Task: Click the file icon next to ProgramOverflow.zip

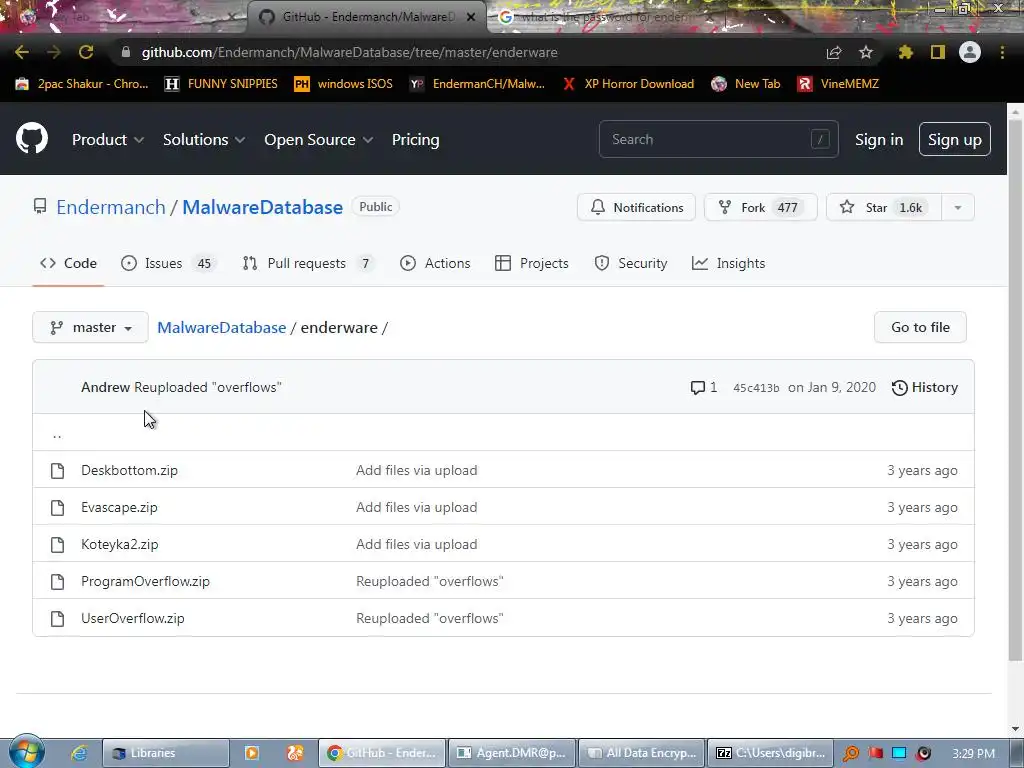Action: [57, 581]
